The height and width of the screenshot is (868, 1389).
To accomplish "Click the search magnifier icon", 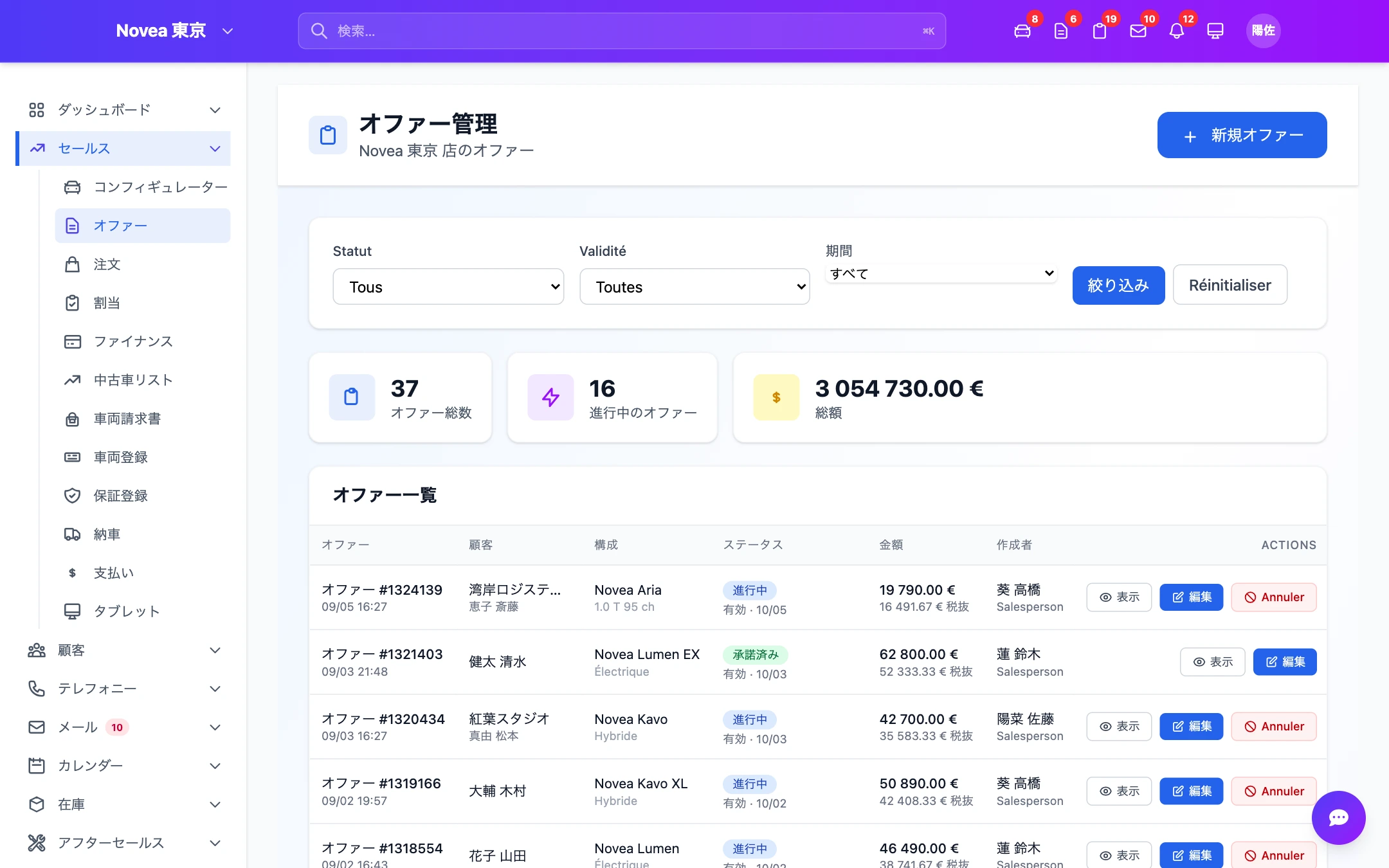I will point(319,31).
